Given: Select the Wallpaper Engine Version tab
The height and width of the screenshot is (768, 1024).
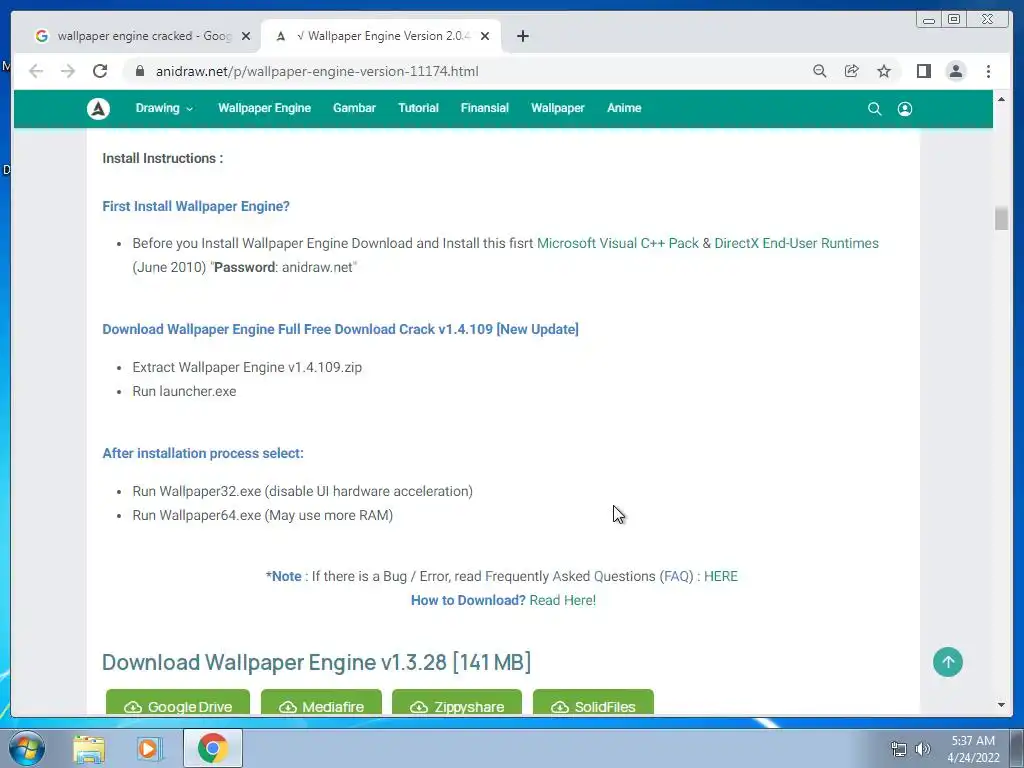Looking at the screenshot, I should tap(382, 36).
